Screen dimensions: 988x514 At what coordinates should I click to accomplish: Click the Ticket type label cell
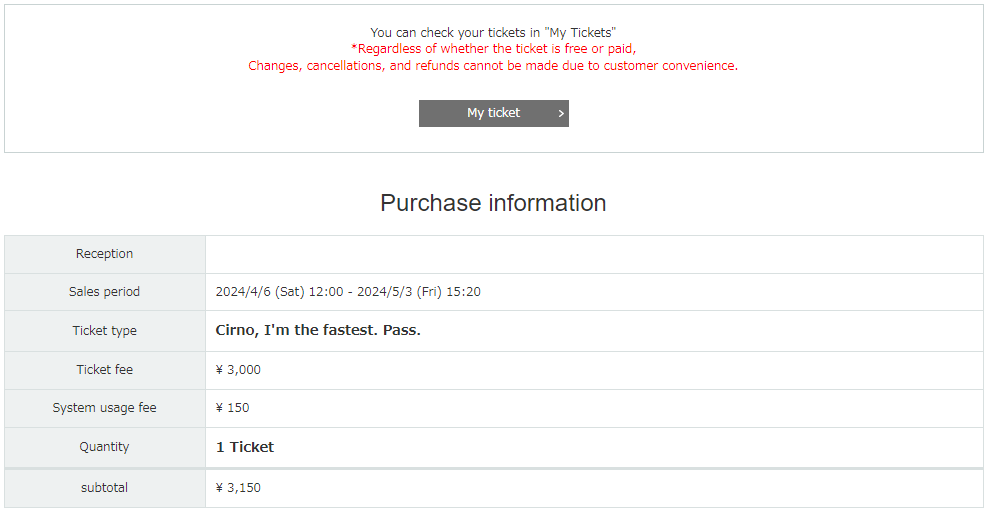[x=105, y=331]
